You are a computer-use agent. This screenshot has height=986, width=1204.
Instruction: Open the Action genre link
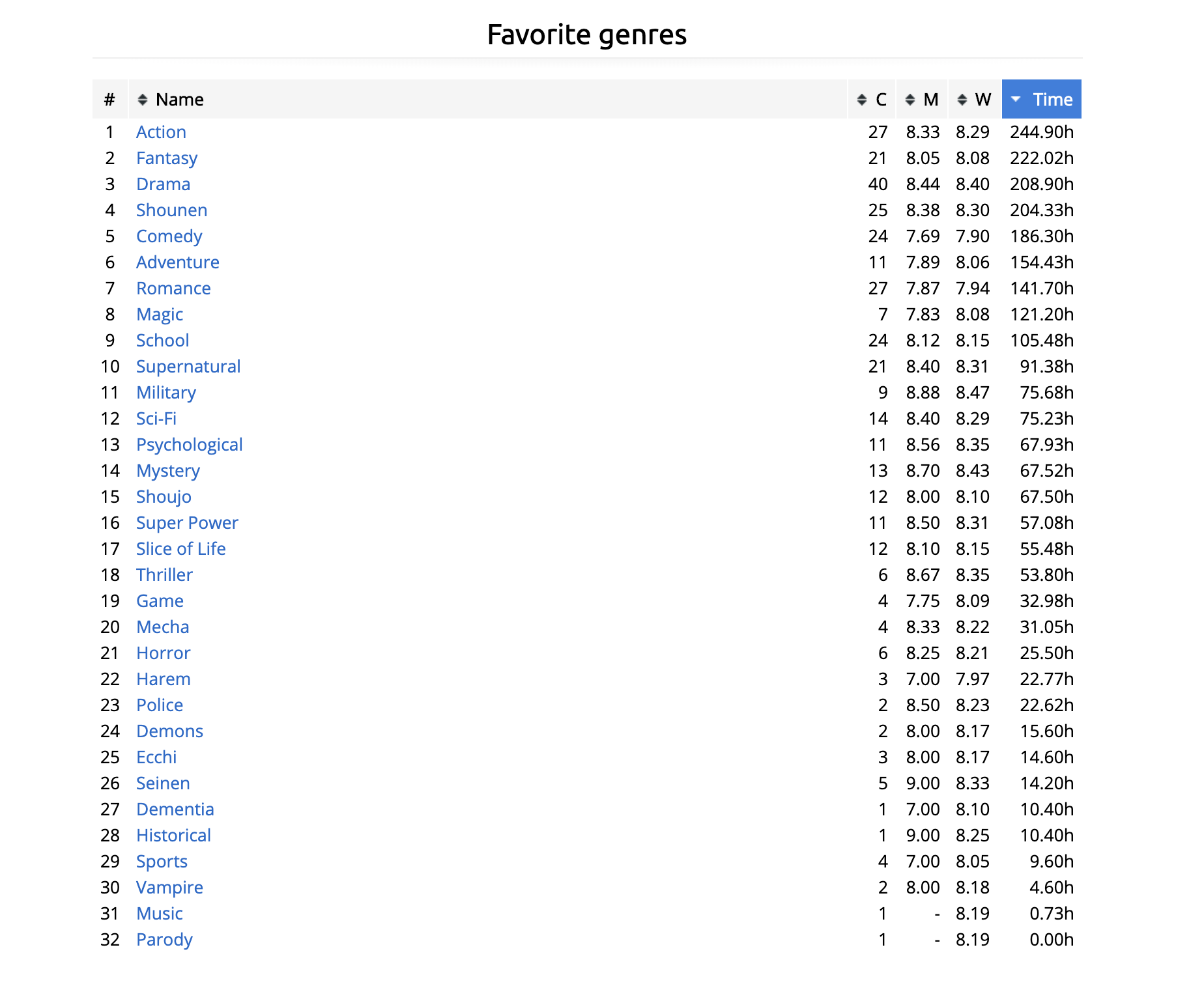(161, 132)
